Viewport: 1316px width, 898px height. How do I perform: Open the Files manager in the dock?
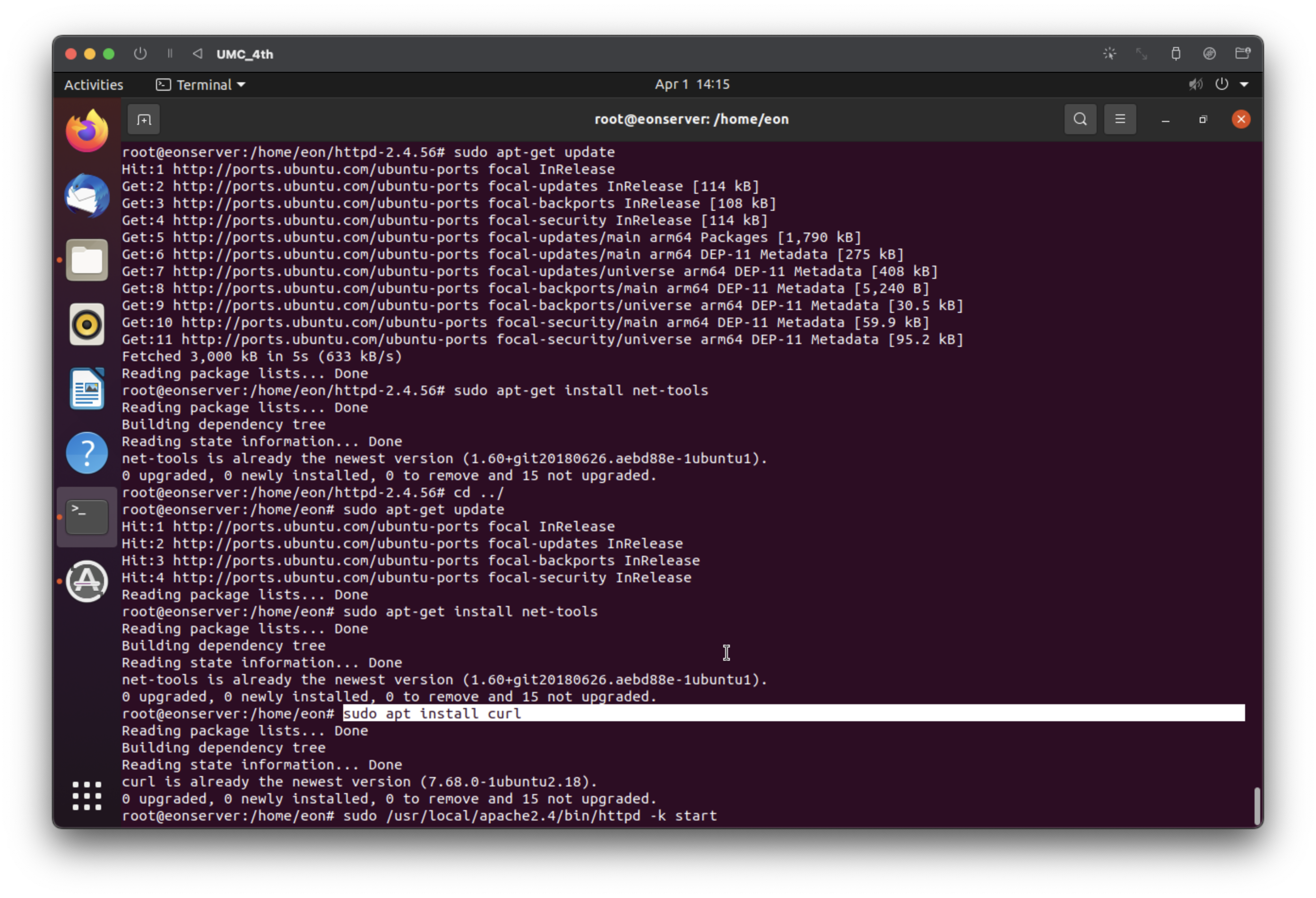pos(87,260)
